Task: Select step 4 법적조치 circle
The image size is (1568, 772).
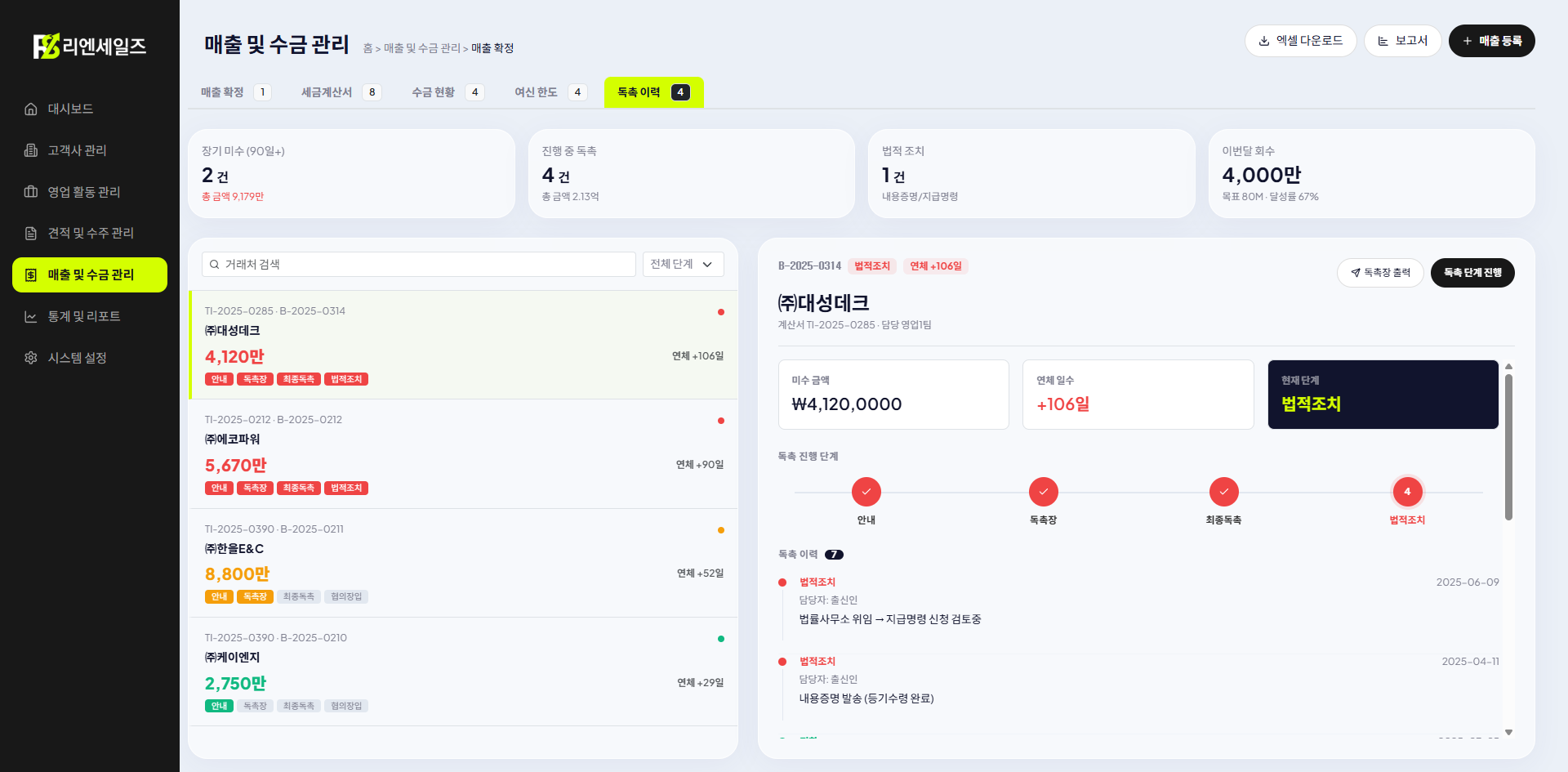Action: click(1407, 492)
